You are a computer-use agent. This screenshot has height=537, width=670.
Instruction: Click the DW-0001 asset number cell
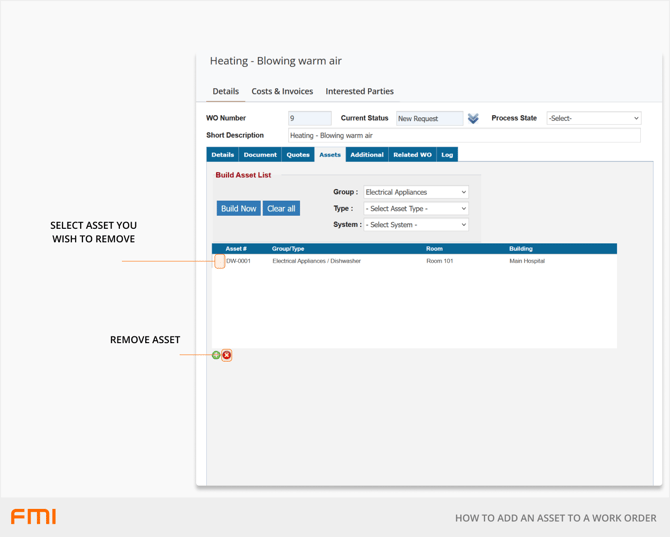[x=238, y=261]
